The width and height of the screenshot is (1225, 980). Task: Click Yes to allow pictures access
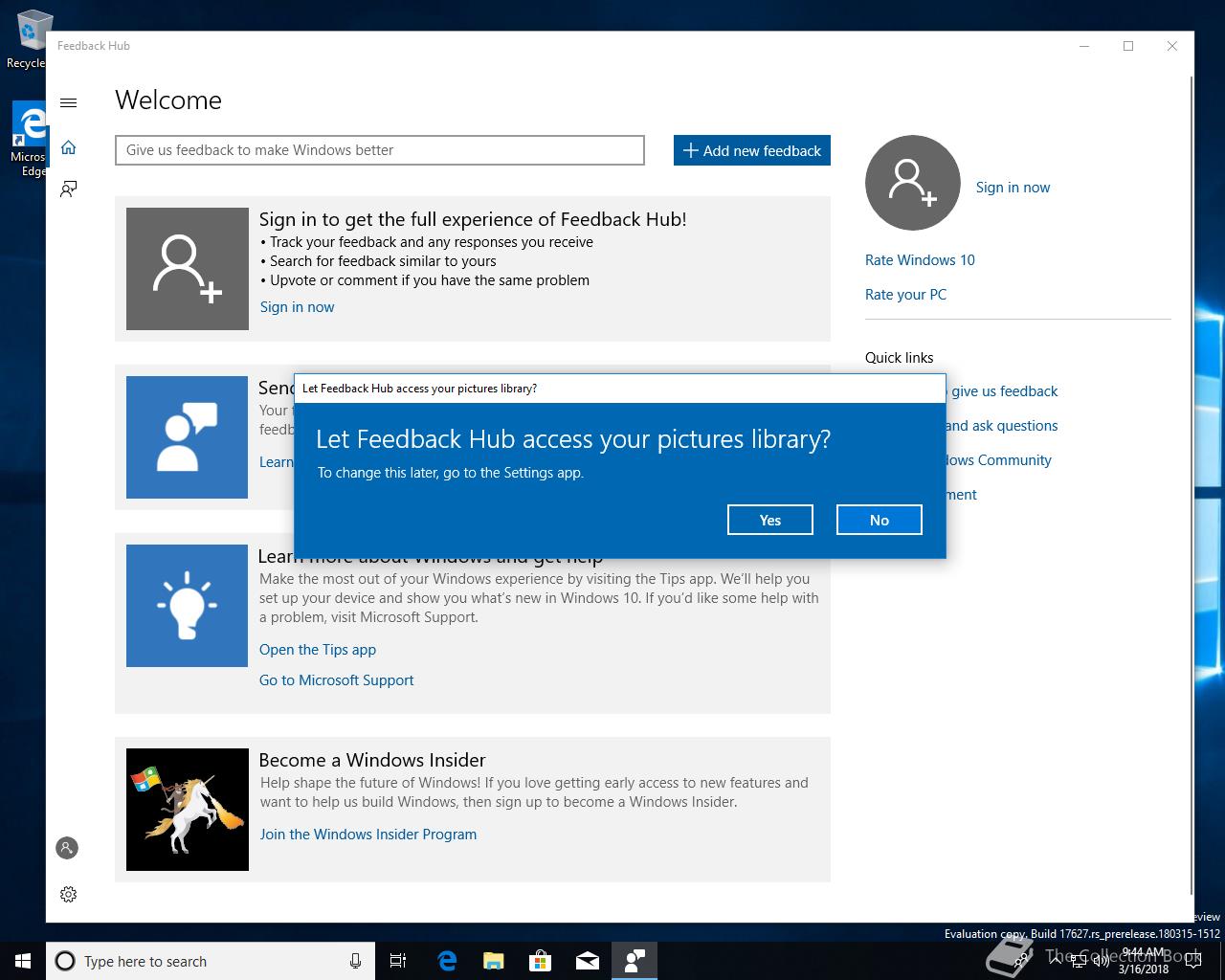point(770,520)
